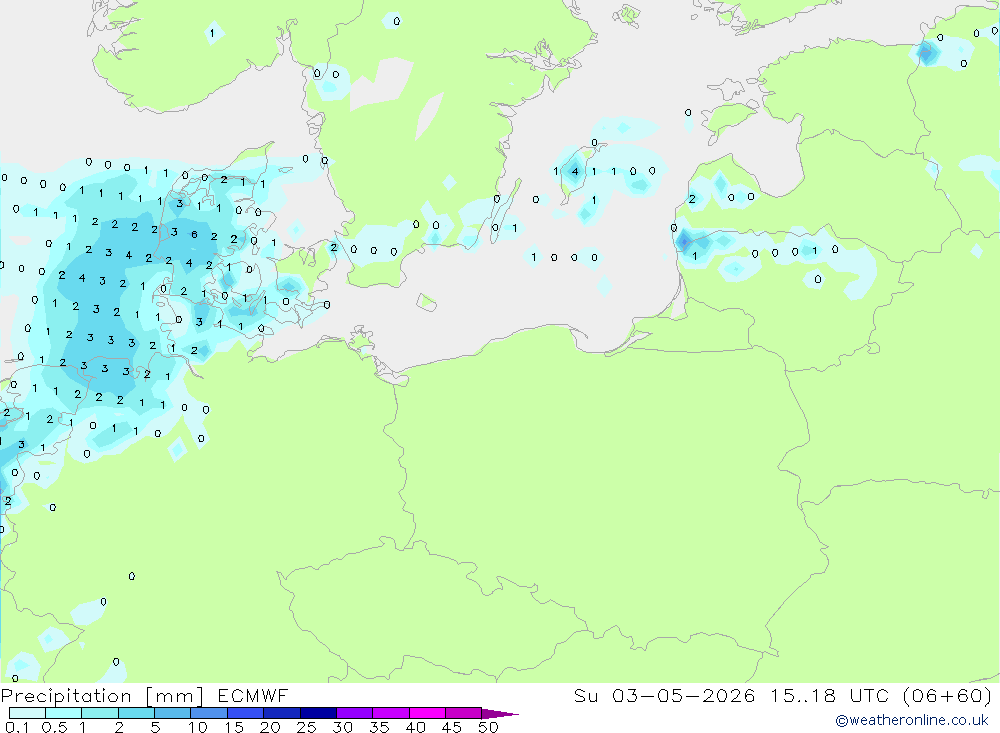Click the '(06+60)' forecast run text
1000x733 pixels.
948,696
